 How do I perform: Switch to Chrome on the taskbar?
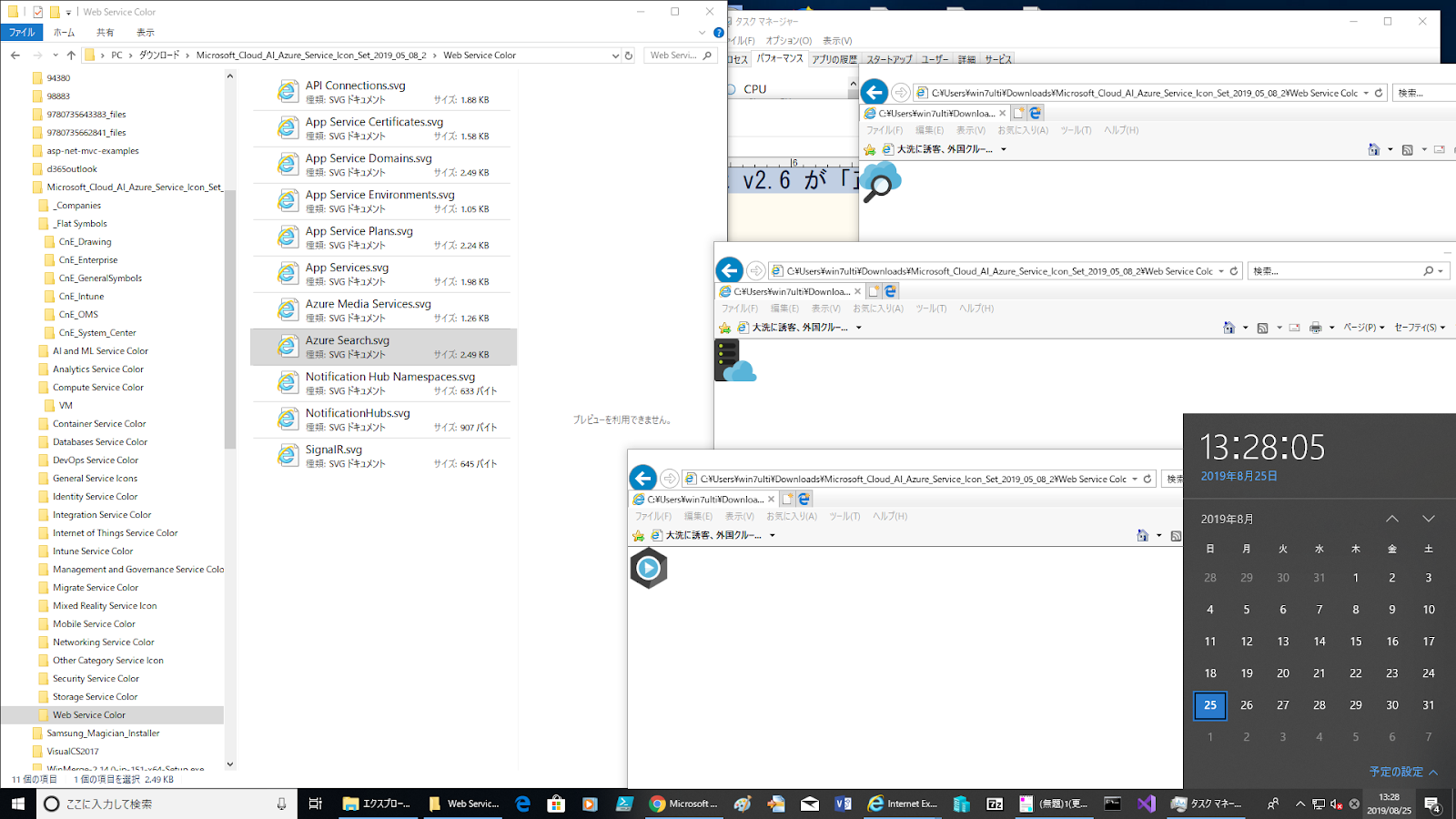[x=685, y=804]
